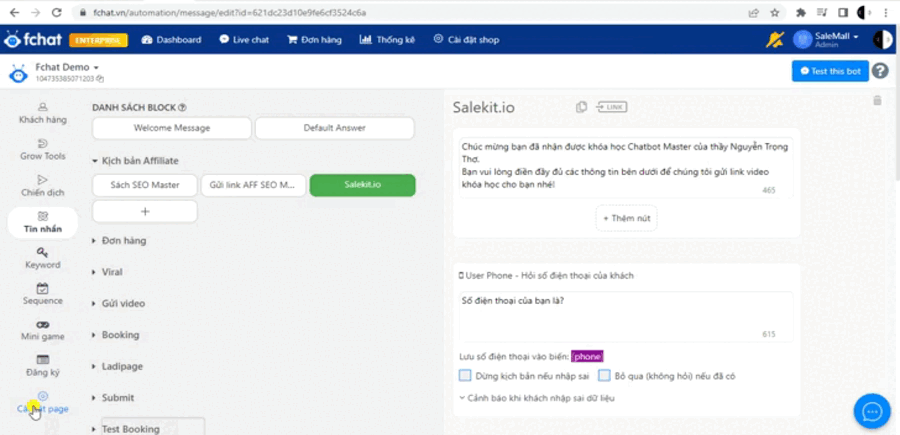The height and width of the screenshot is (435, 900).
Task: Bookmark this page with star
Action: click(x=774, y=12)
